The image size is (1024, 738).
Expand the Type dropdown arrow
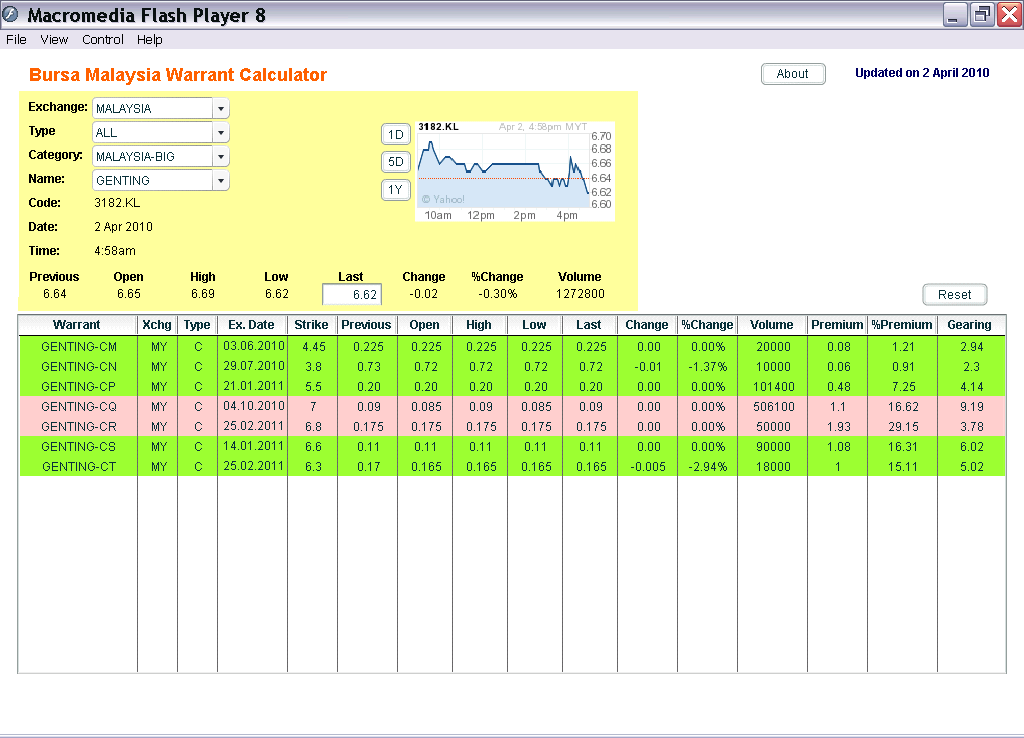coord(221,133)
